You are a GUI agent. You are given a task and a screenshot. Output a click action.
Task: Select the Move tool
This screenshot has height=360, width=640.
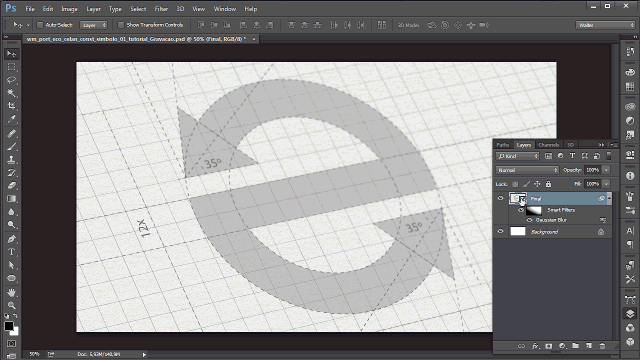(x=11, y=54)
